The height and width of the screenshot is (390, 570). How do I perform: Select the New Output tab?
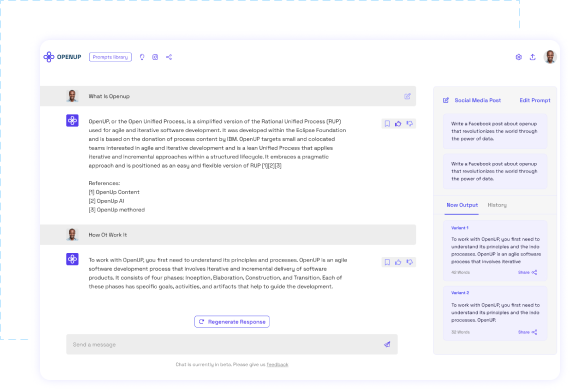[x=462, y=205]
